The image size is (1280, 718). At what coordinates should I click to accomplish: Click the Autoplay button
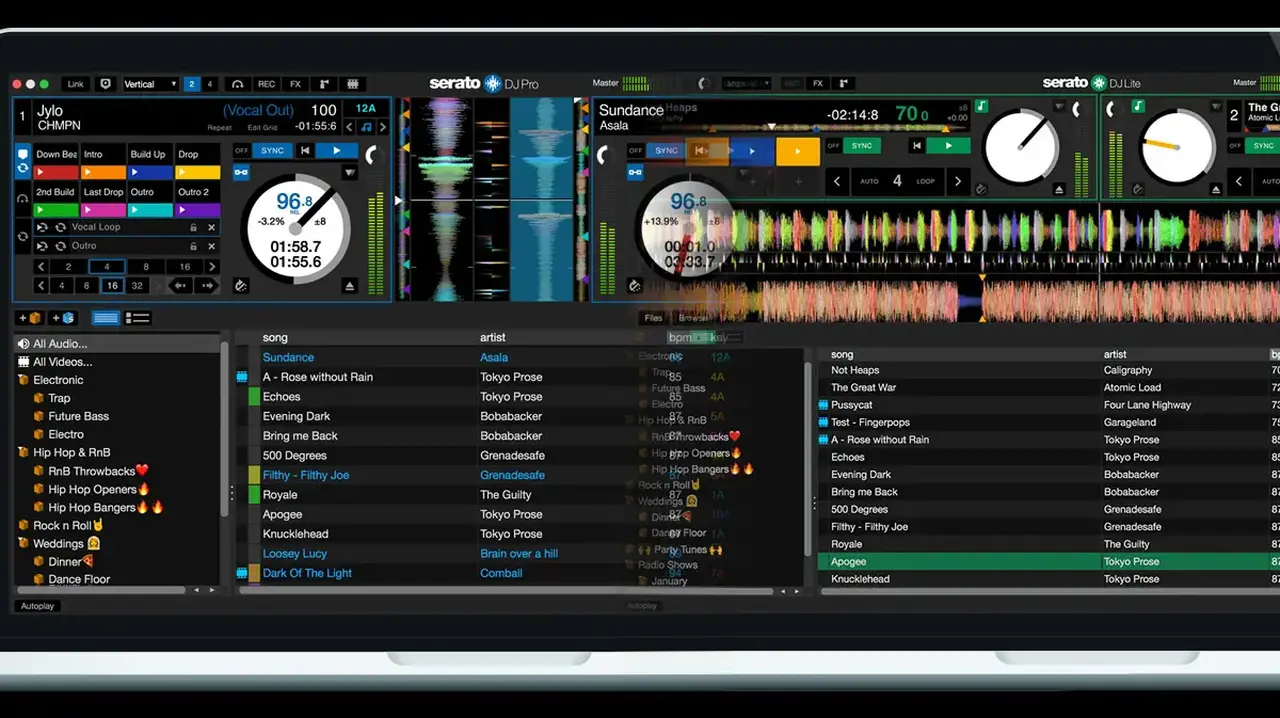37,606
